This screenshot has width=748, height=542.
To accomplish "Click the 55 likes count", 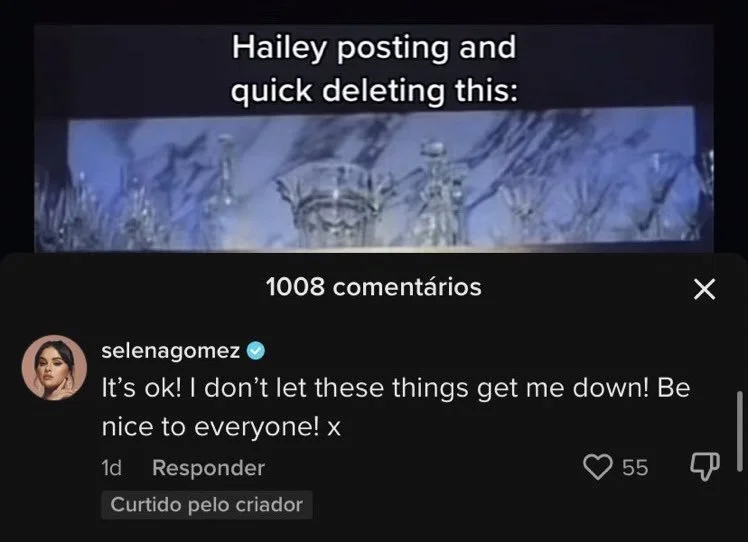I will click(x=635, y=468).
